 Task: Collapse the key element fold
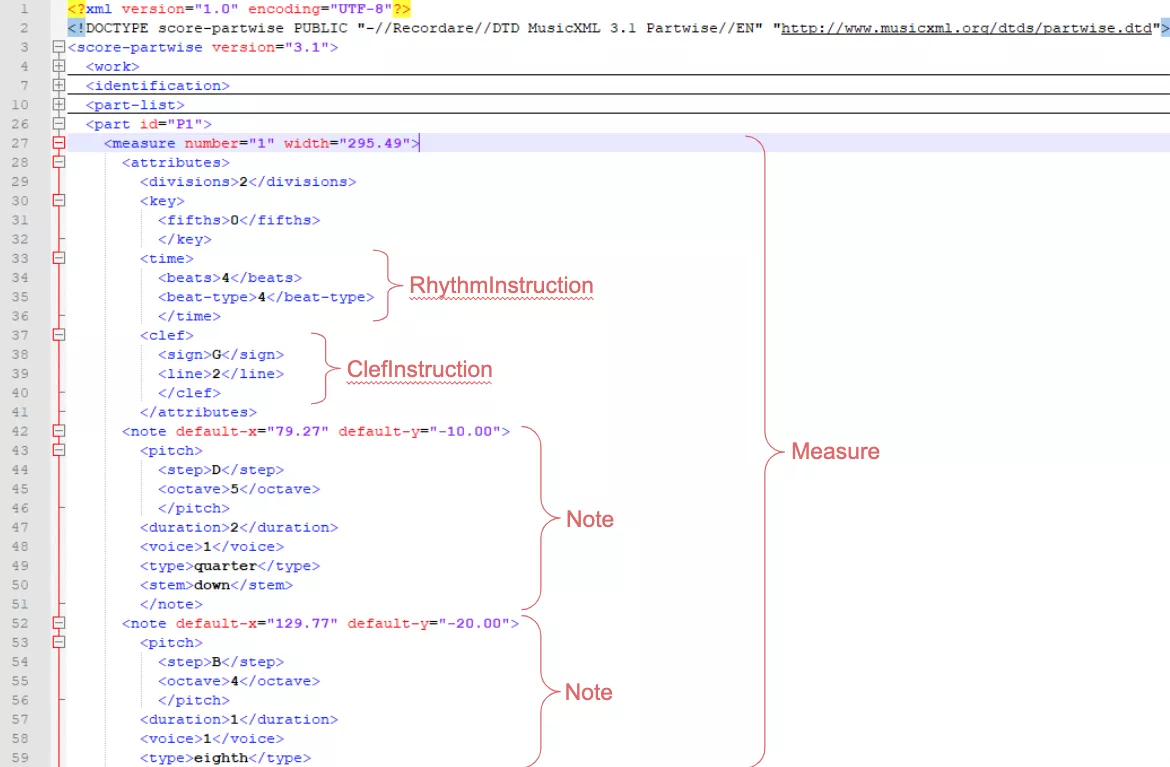pyautogui.click(x=58, y=200)
